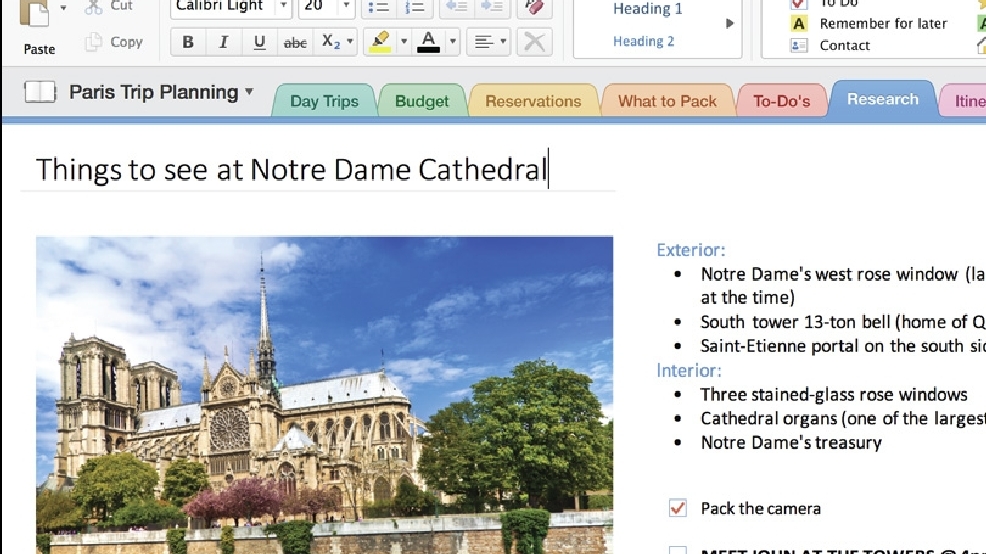986x554 pixels.
Task: Click the delete X icon
Action: point(535,42)
